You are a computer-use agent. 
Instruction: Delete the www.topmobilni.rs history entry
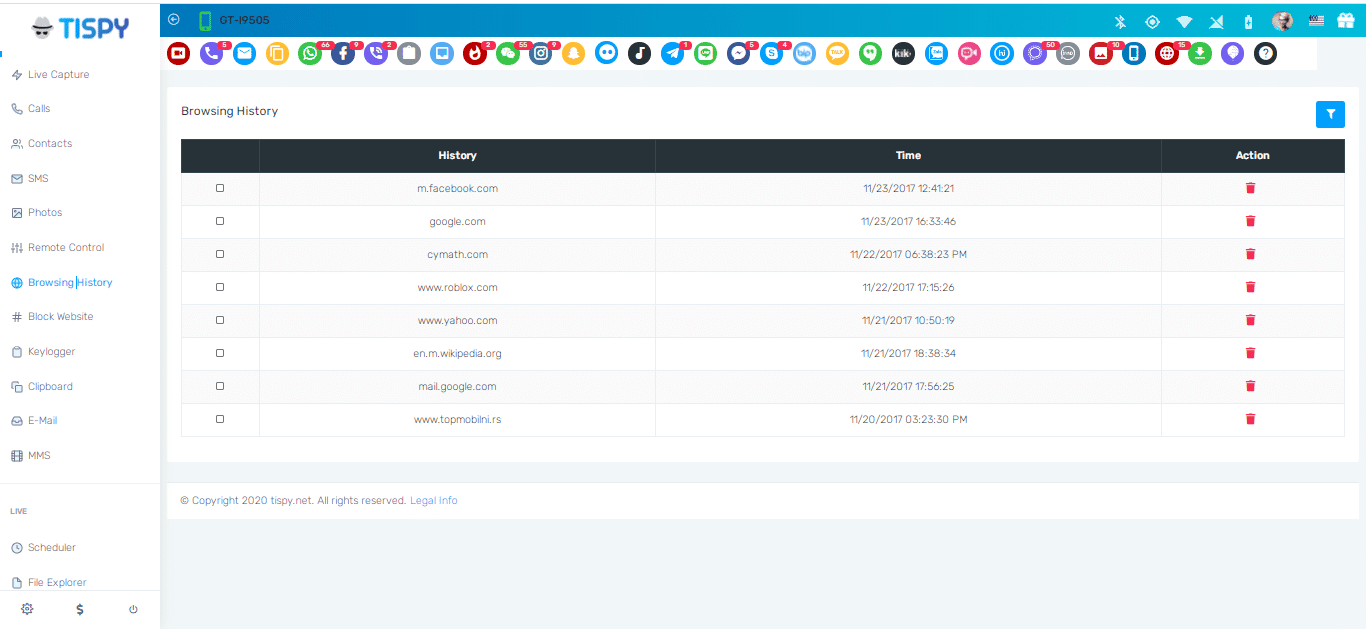click(x=1250, y=419)
